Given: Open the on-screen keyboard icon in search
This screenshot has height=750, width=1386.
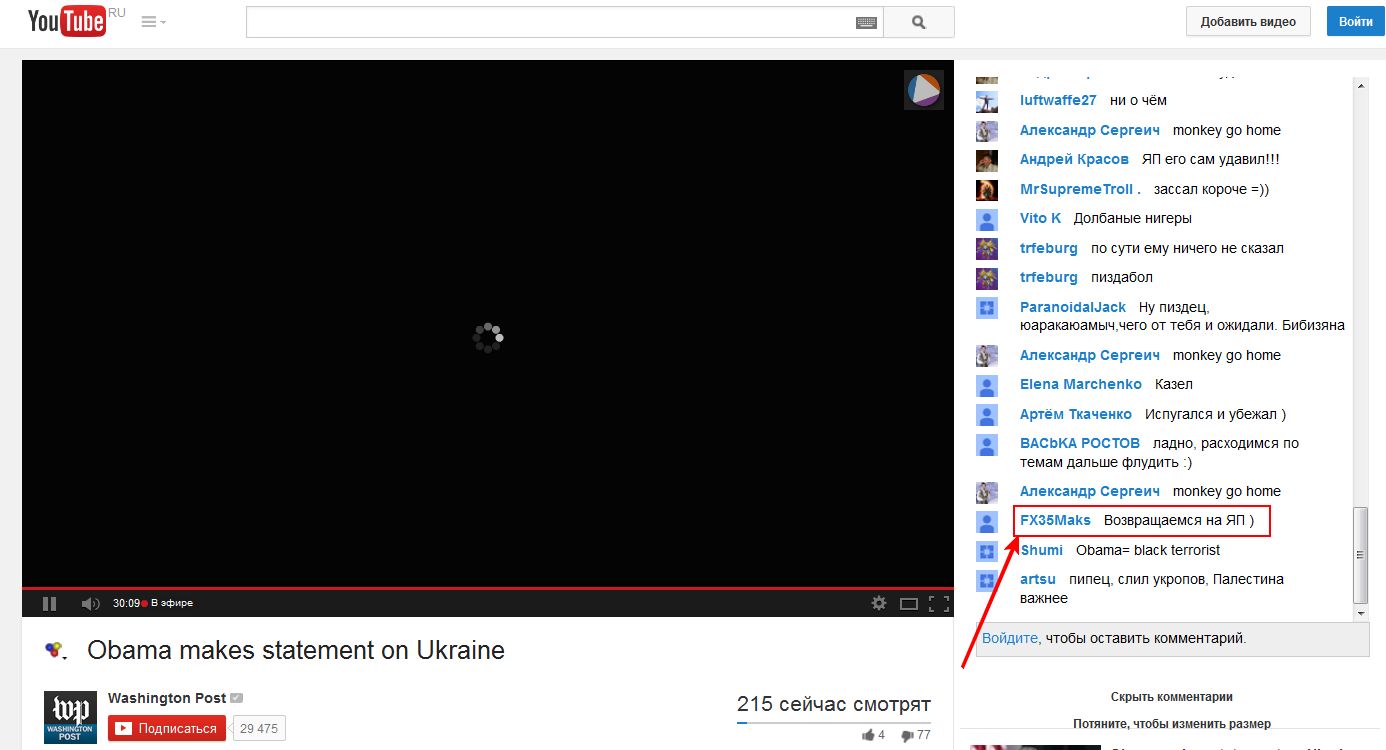Looking at the screenshot, I should click(x=867, y=22).
